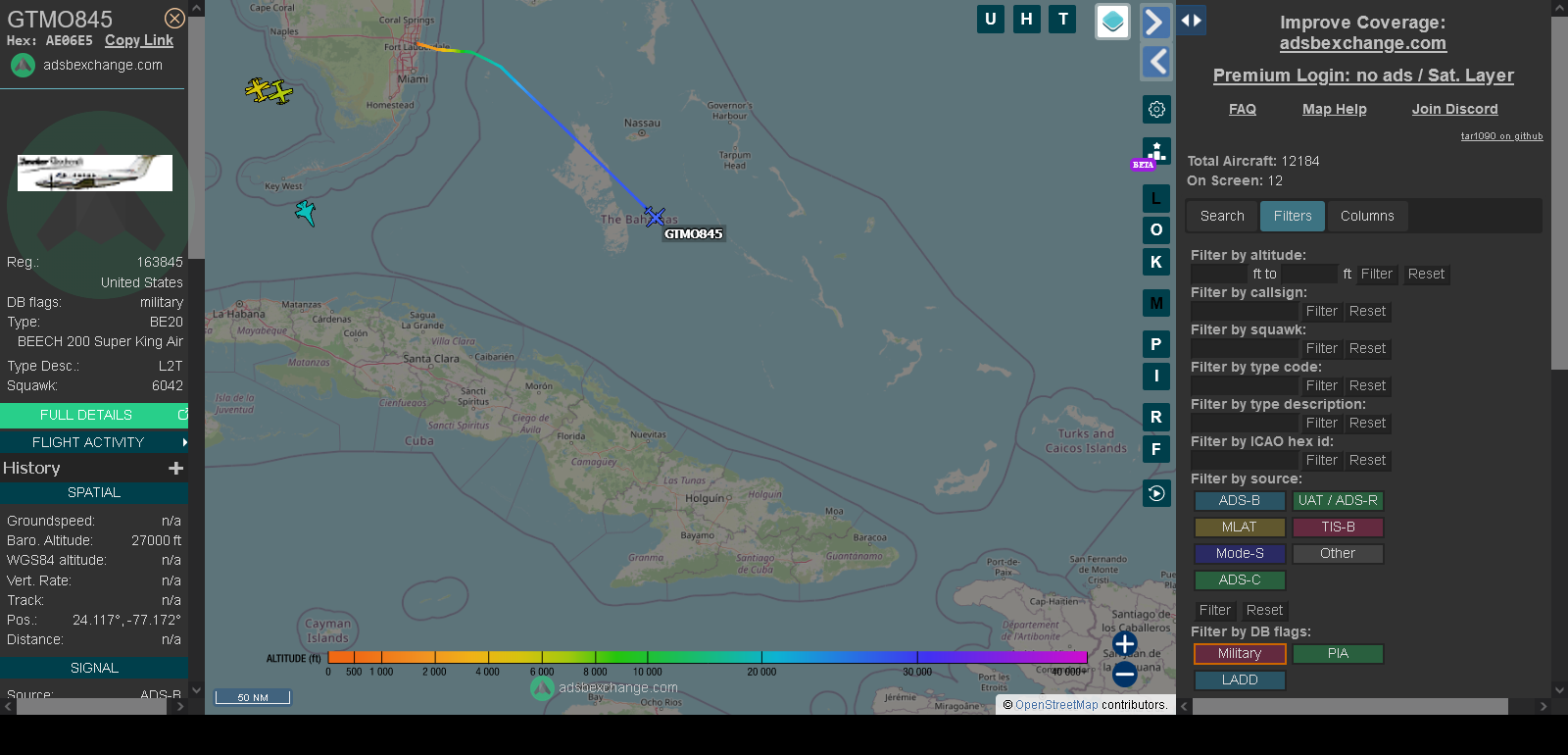Select the yellow aircraft pair west of Florida
This screenshot has width=1568, height=755.
[269, 91]
